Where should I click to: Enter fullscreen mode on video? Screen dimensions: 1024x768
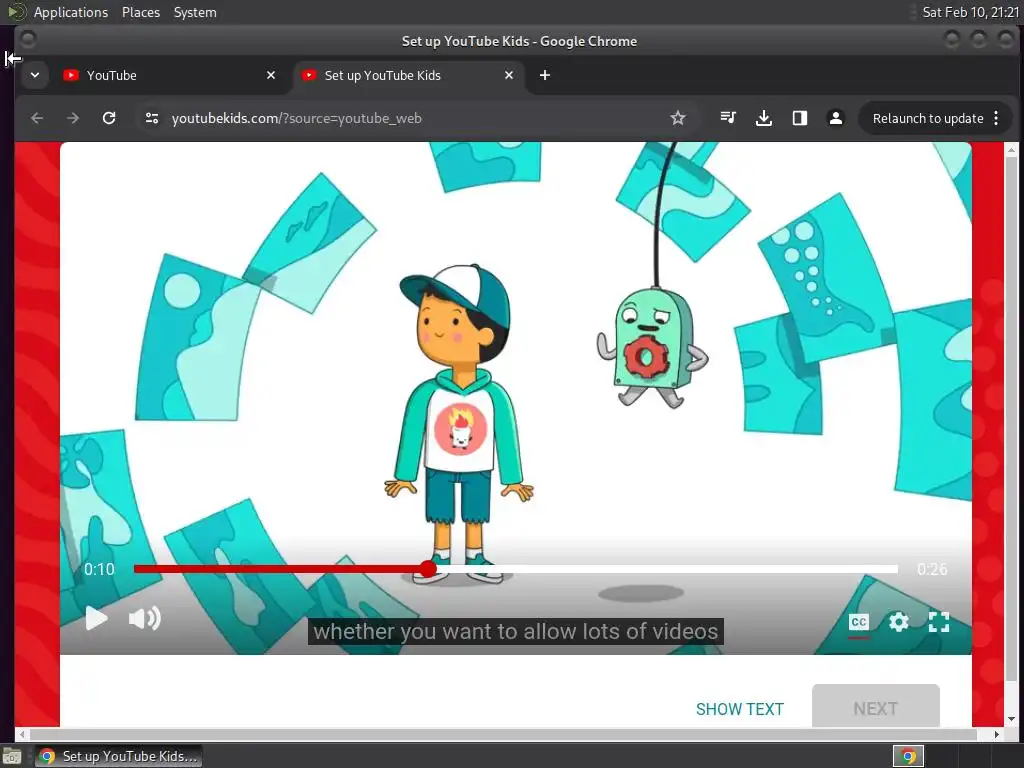click(938, 622)
